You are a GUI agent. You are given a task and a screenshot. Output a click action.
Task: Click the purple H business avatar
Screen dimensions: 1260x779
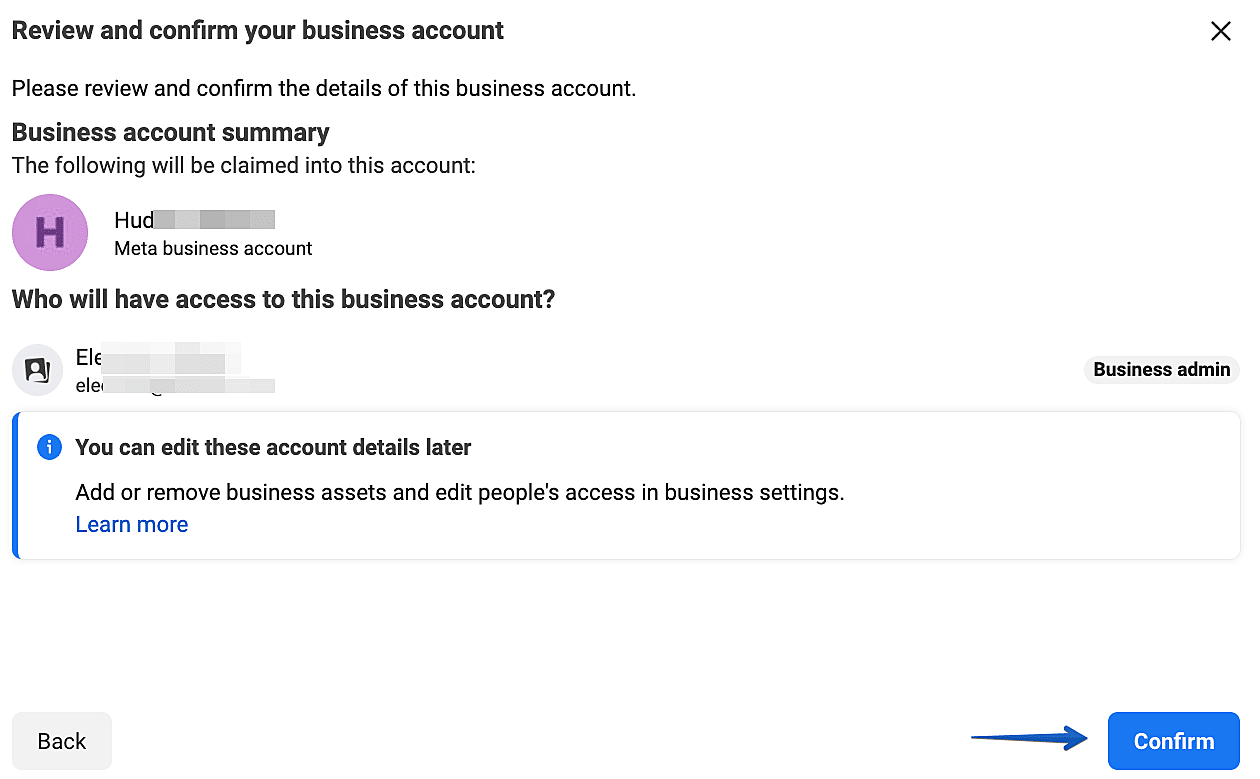pyautogui.click(x=50, y=232)
